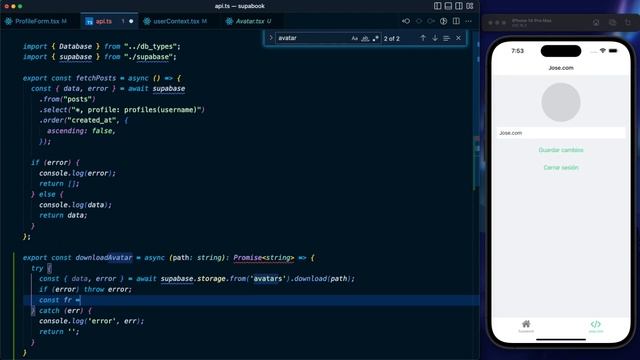The height and width of the screenshot is (360, 640).
Task: Open changes icon in editor toolbar
Action: 444,21
